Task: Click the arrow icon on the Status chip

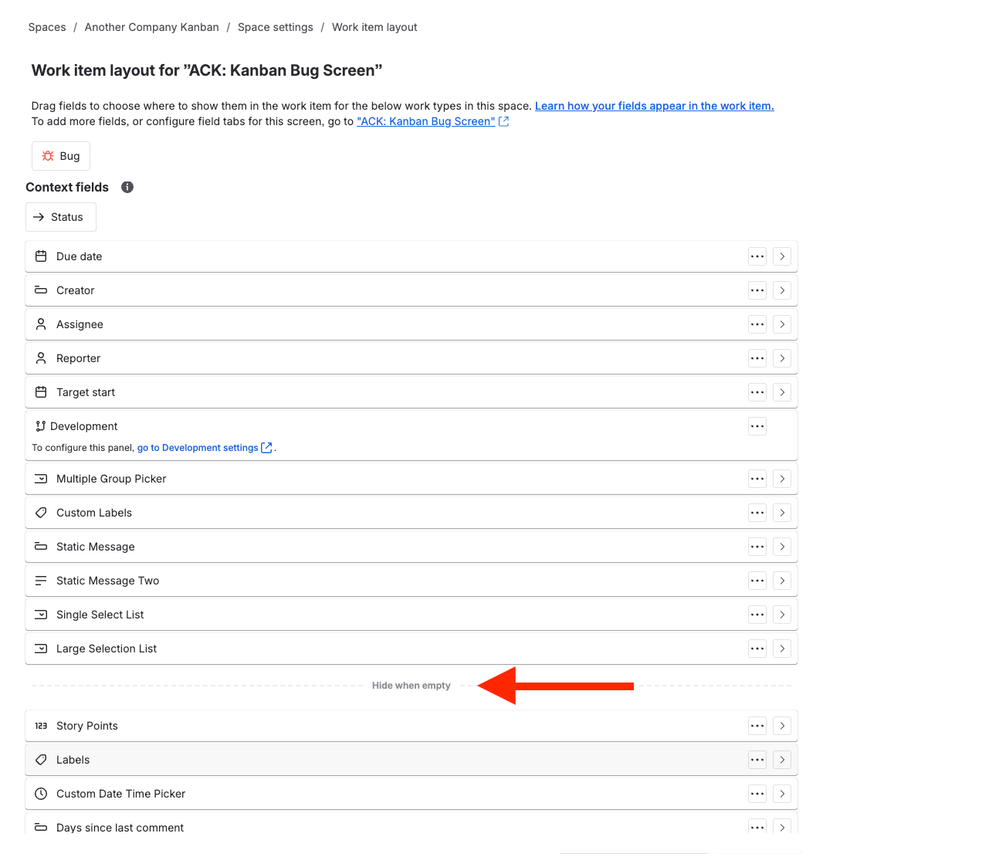Action: pos(40,216)
